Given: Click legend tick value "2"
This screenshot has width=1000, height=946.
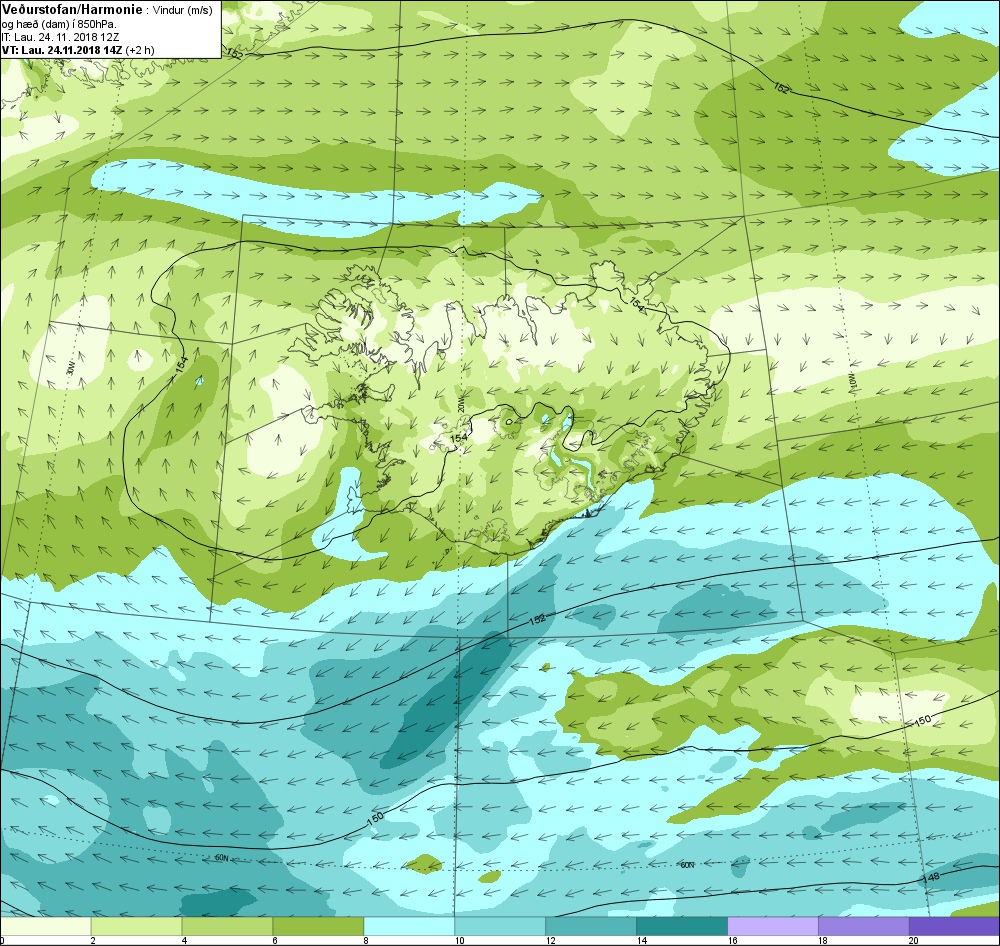Looking at the screenshot, I should [x=93, y=940].
